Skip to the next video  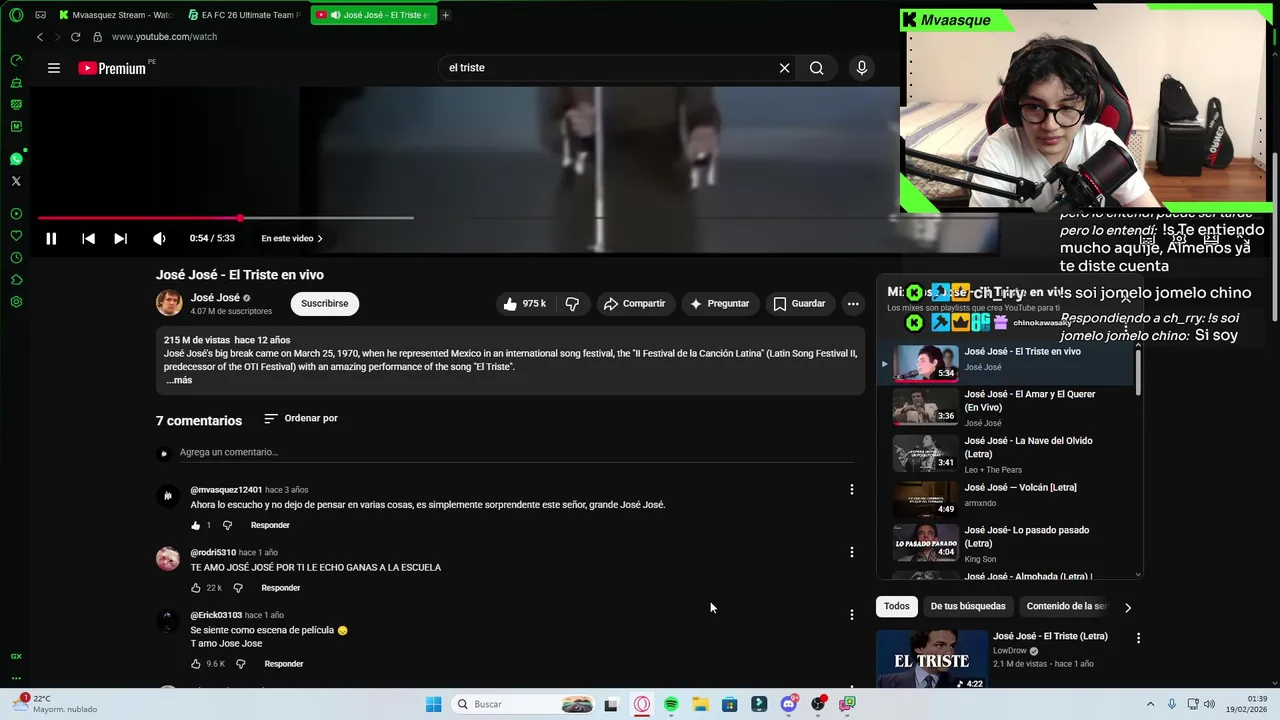(120, 238)
